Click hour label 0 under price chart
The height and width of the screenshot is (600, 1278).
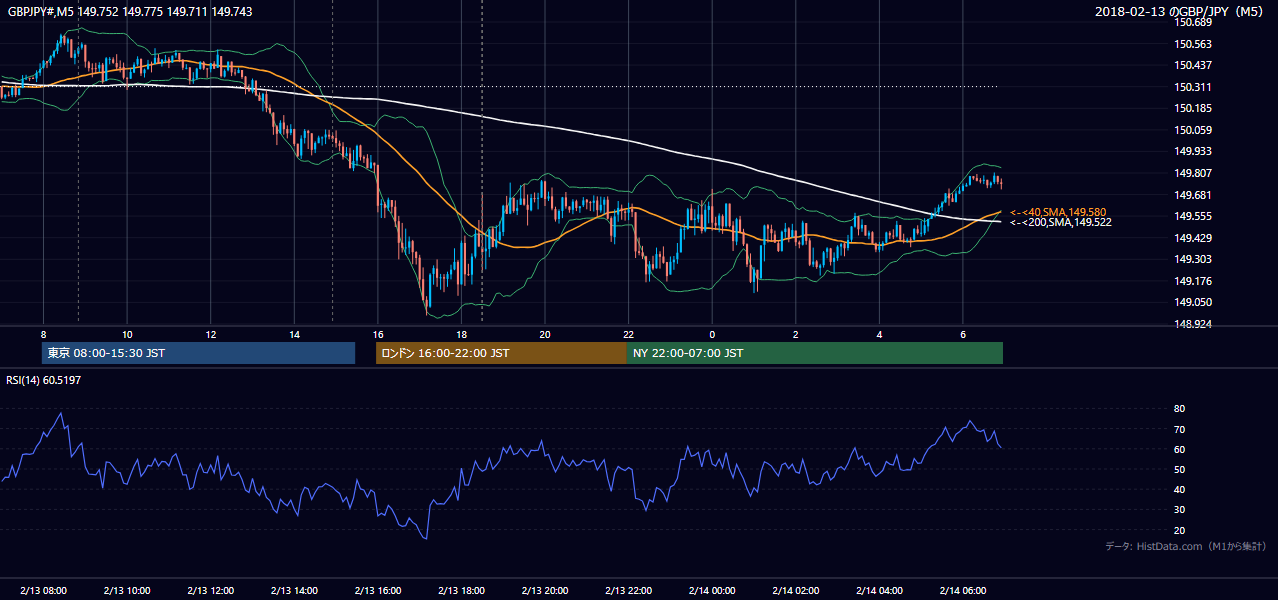pos(712,334)
